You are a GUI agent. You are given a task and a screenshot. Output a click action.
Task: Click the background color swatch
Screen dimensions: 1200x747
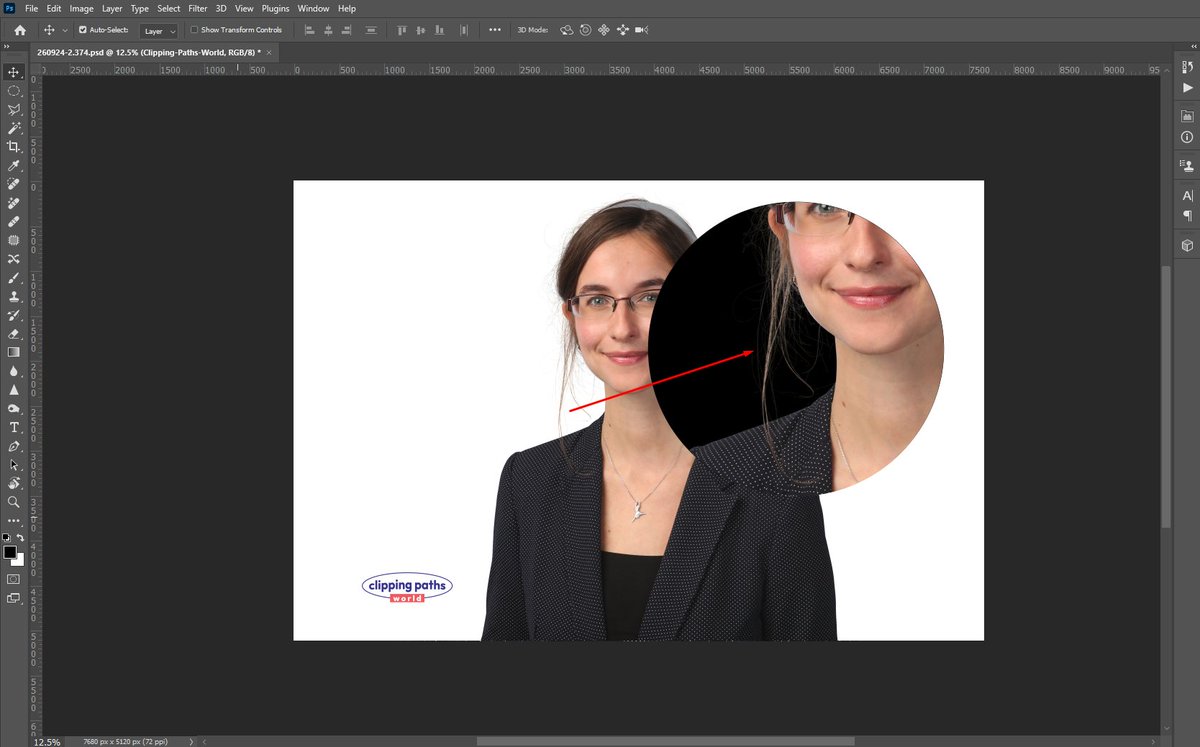point(19,560)
